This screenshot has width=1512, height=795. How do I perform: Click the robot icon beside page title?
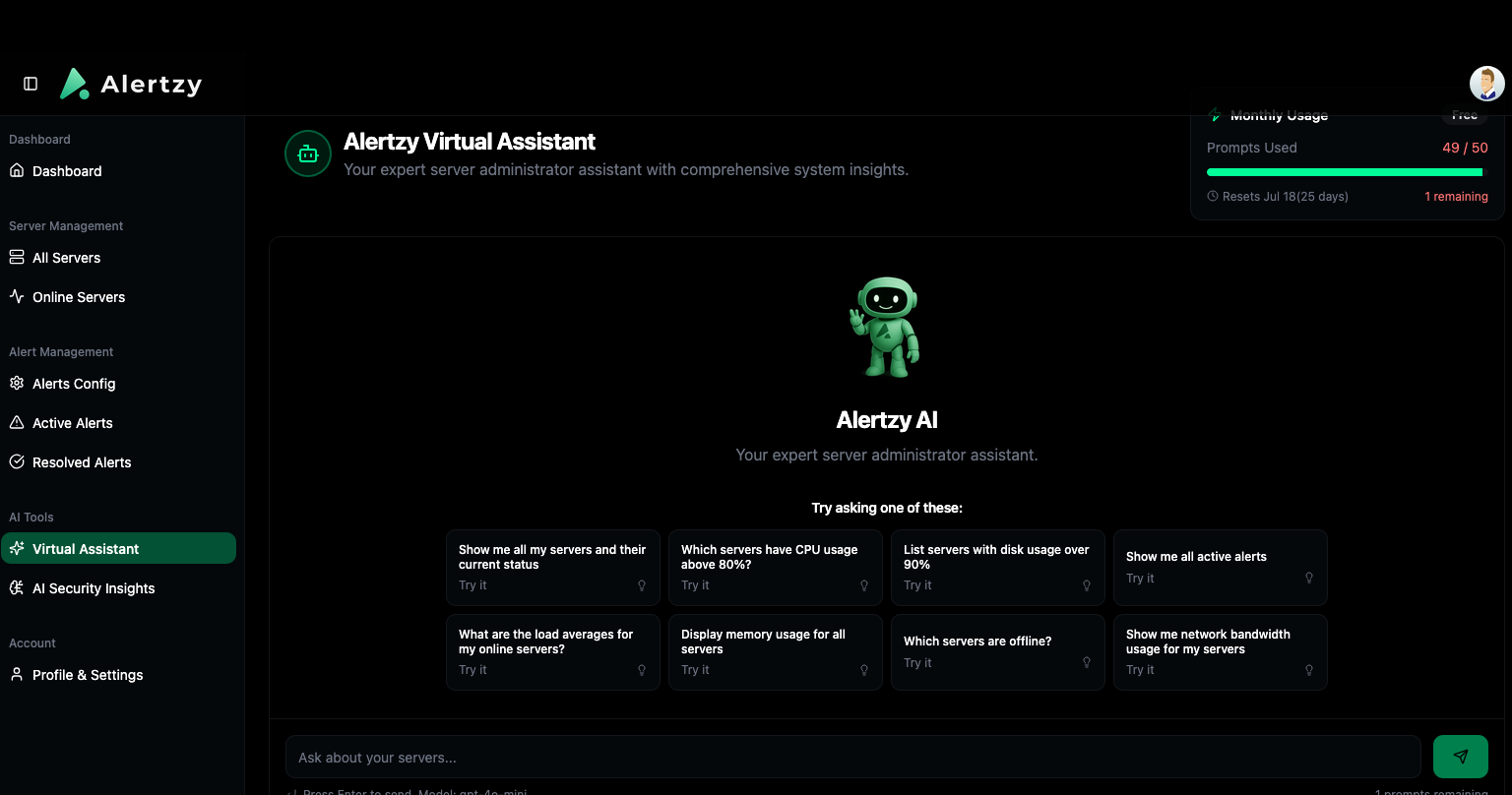[x=308, y=153]
